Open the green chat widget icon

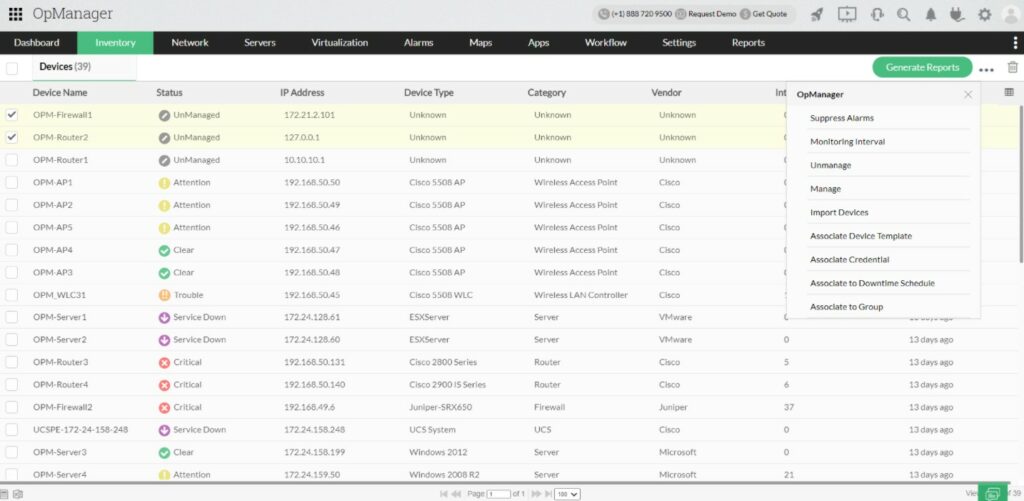tap(993, 493)
